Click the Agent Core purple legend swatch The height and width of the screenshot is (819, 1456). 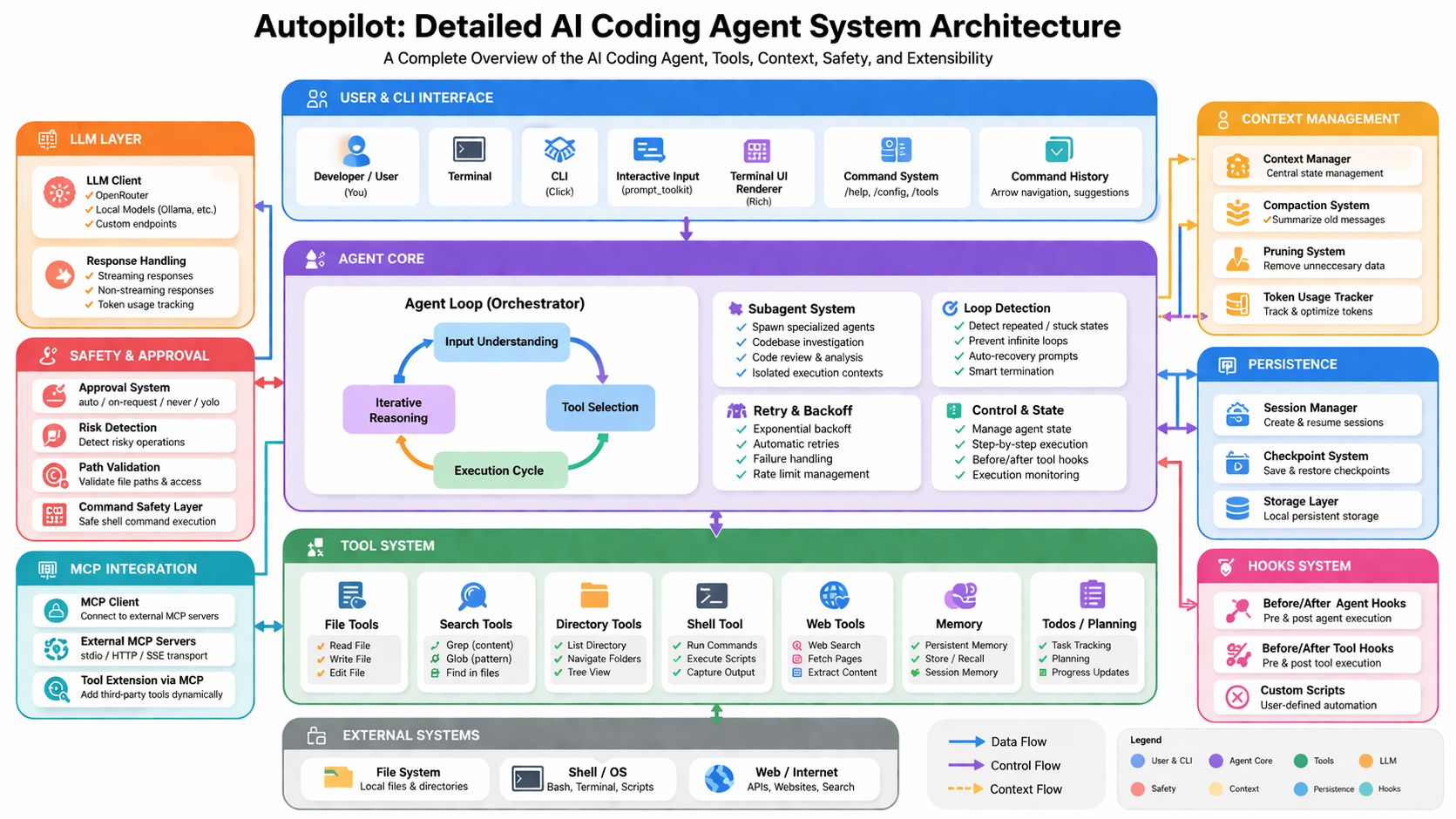point(1216,761)
